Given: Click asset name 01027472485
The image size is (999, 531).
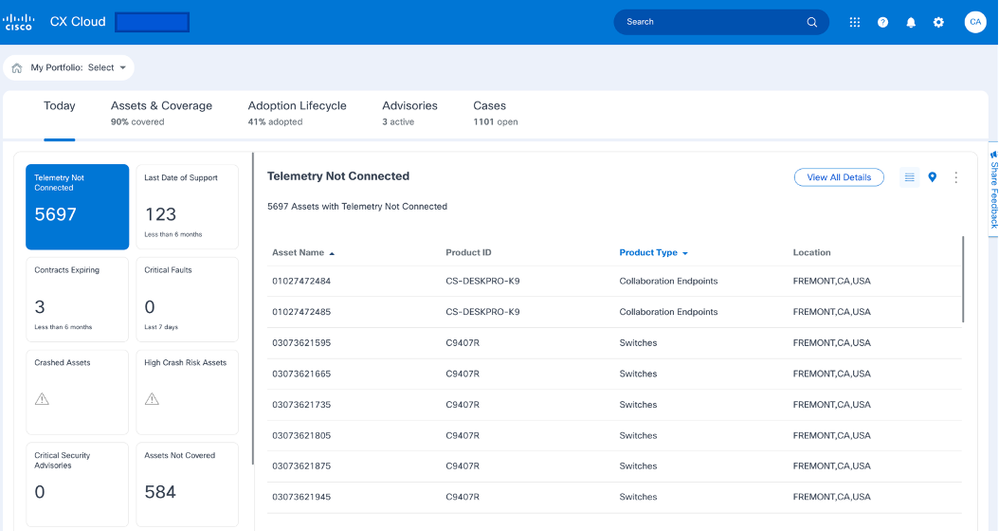Looking at the screenshot, I should 301,312.
